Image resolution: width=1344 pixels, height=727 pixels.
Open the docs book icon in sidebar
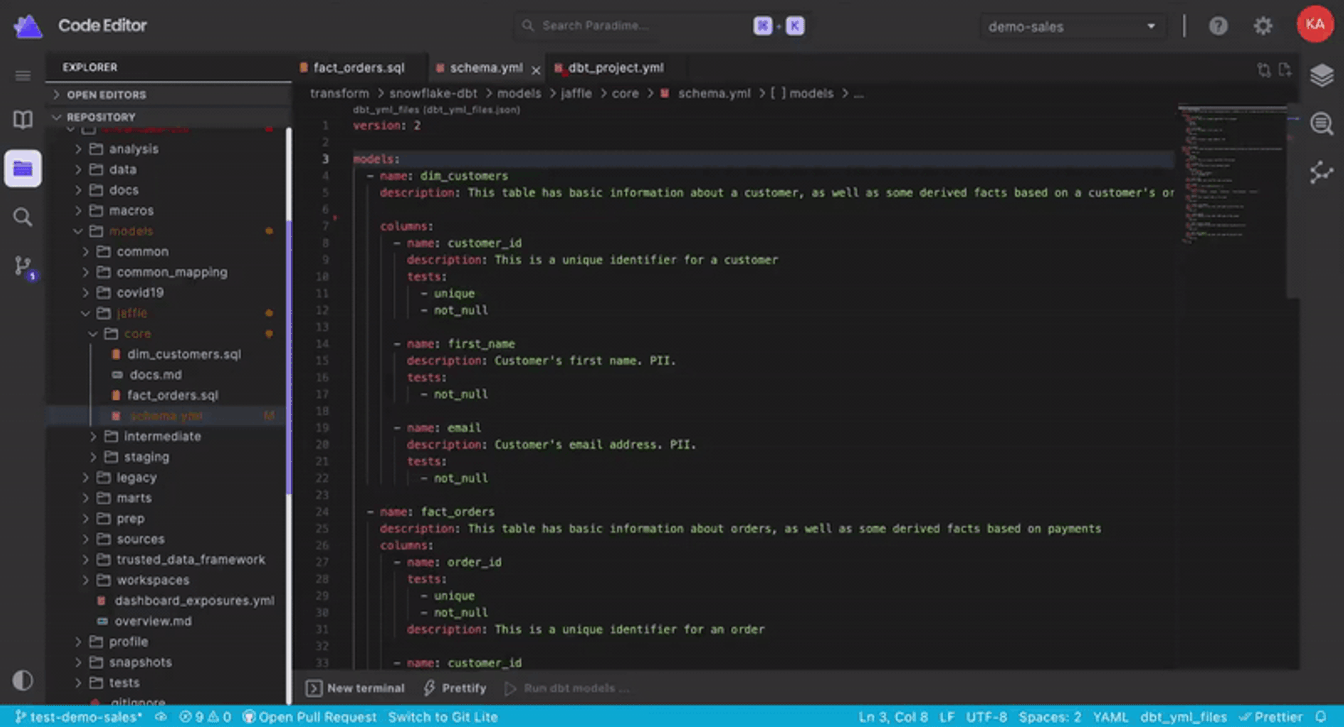(22, 120)
